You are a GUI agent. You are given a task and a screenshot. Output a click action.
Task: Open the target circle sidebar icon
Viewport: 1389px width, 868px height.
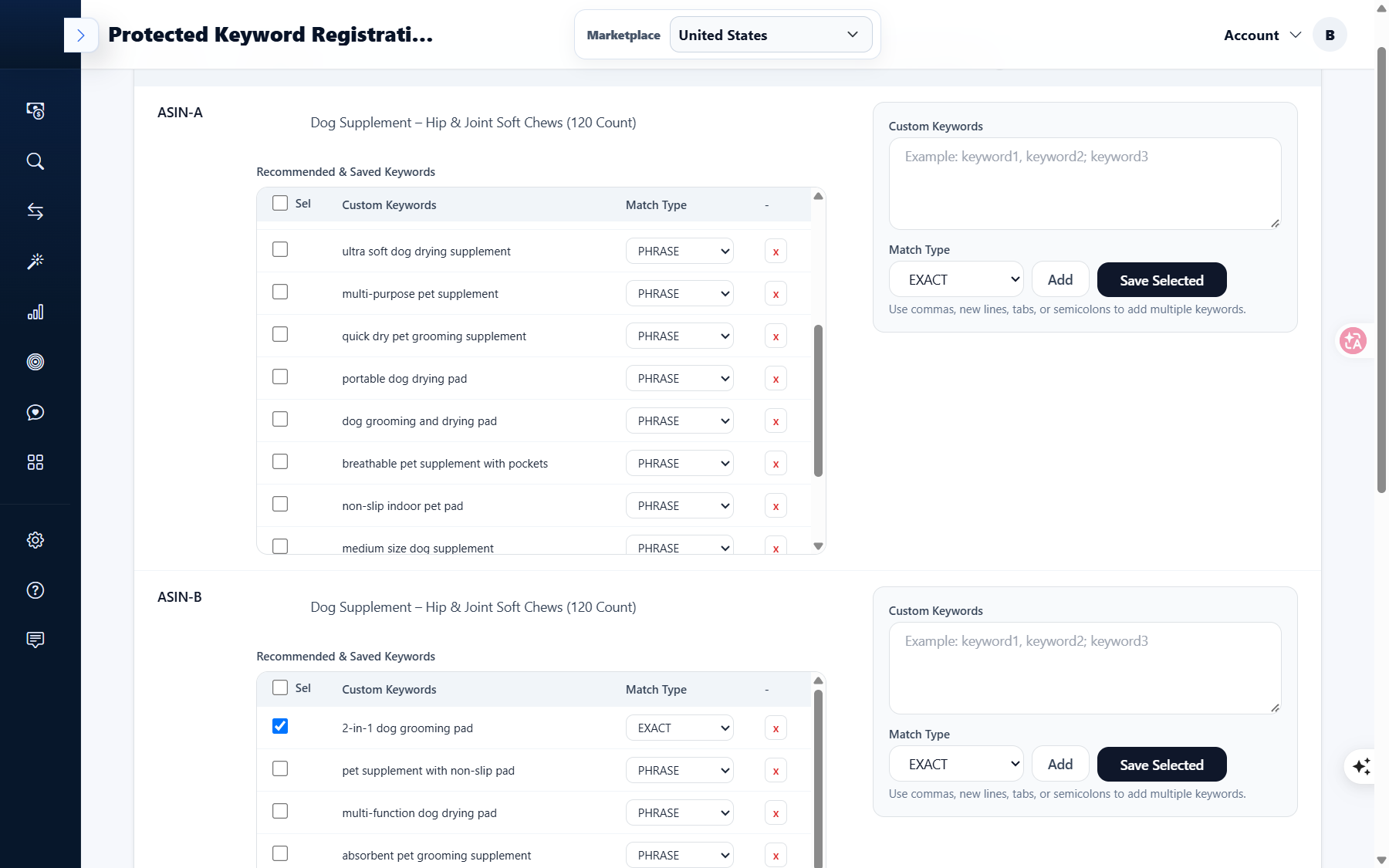pos(35,362)
